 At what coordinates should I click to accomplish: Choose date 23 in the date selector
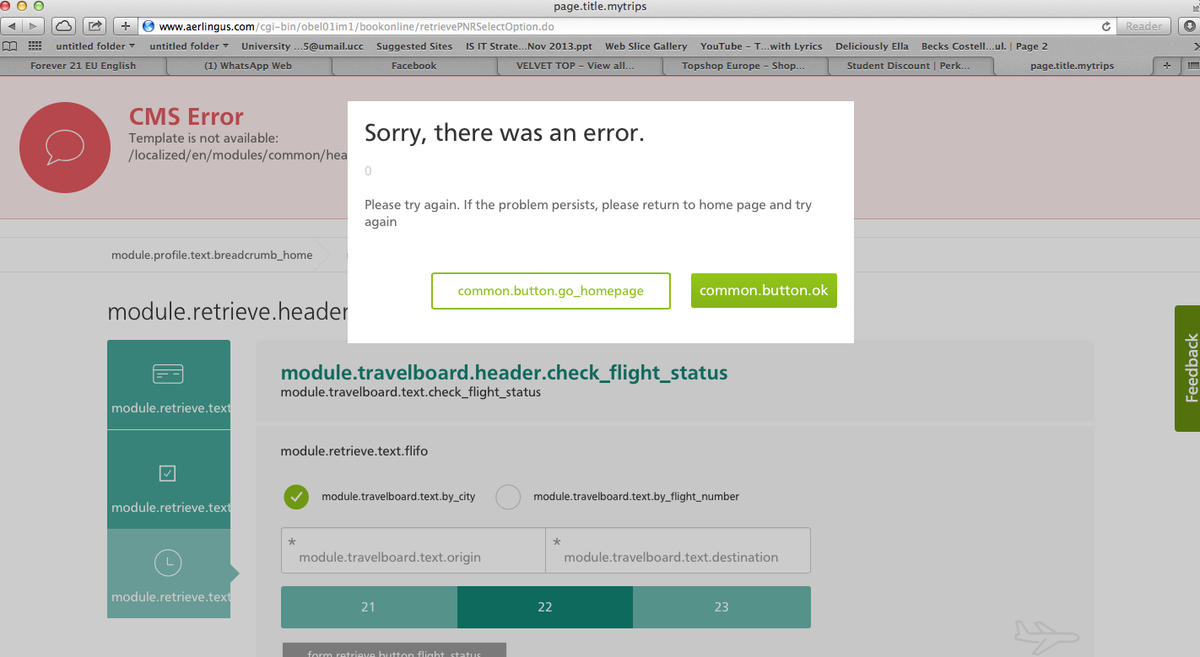722,607
